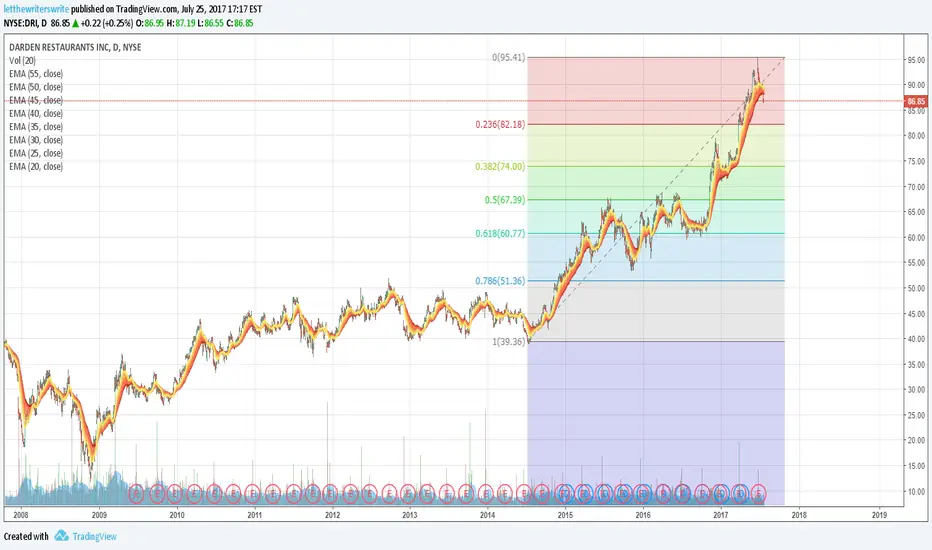Click the 45.00 price axis label
932x550 pixels.
pos(916,314)
